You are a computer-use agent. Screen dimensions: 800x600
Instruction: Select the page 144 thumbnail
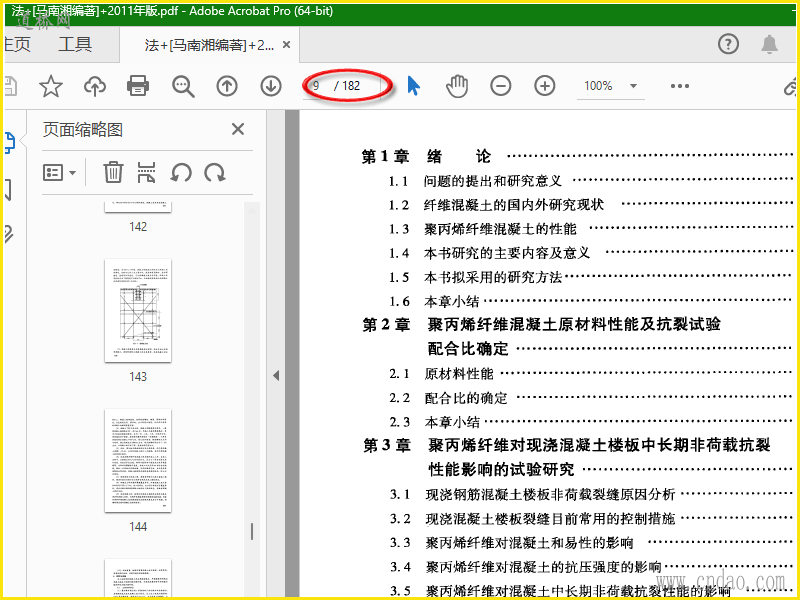point(138,461)
